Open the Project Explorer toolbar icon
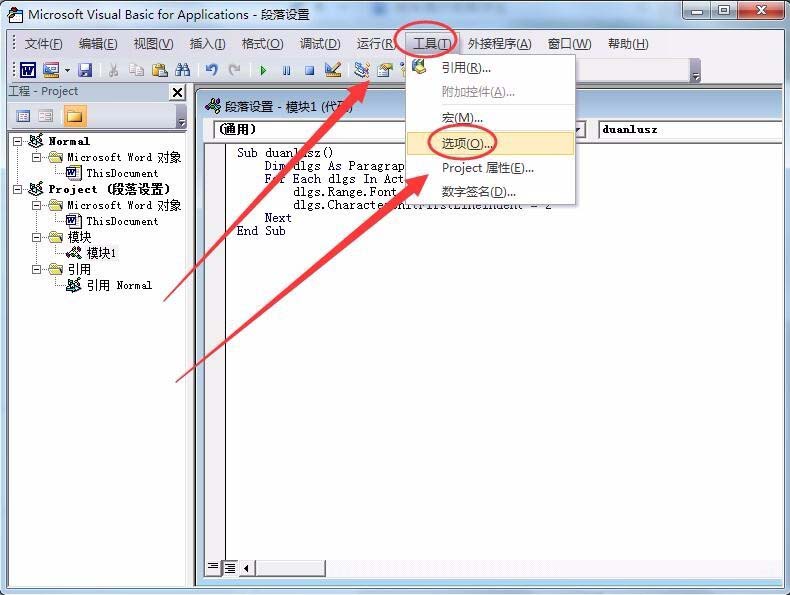The width and height of the screenshot is (790, 595). pos(361,70)
